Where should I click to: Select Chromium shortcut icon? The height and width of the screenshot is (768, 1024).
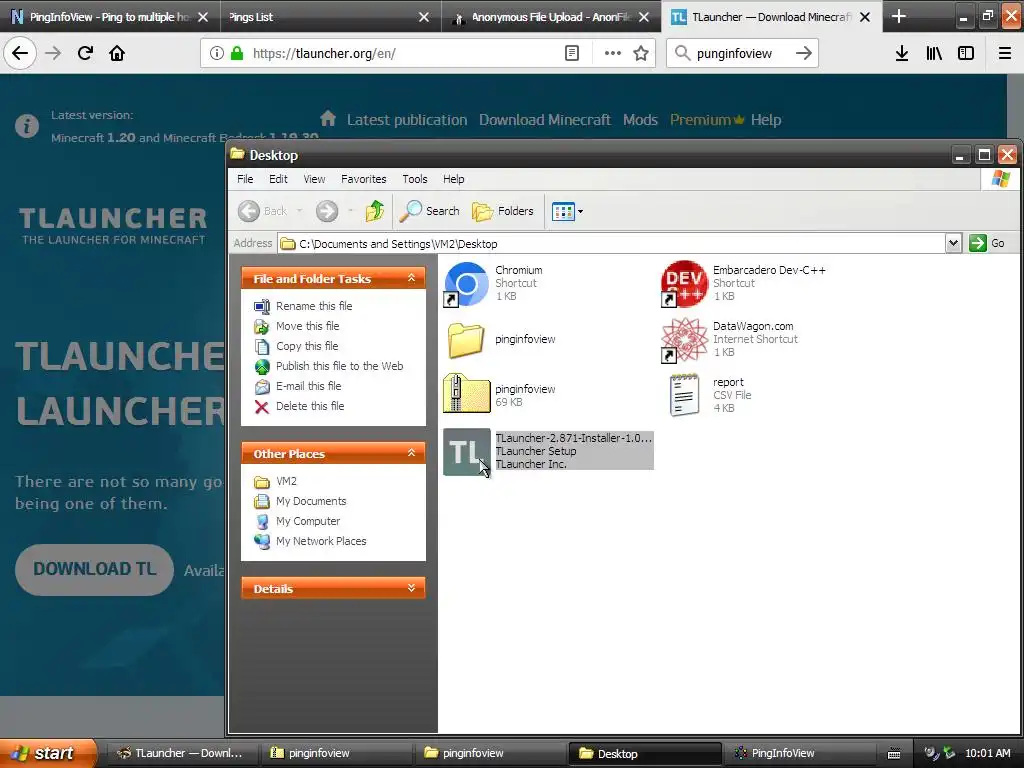tap(466, 284)
